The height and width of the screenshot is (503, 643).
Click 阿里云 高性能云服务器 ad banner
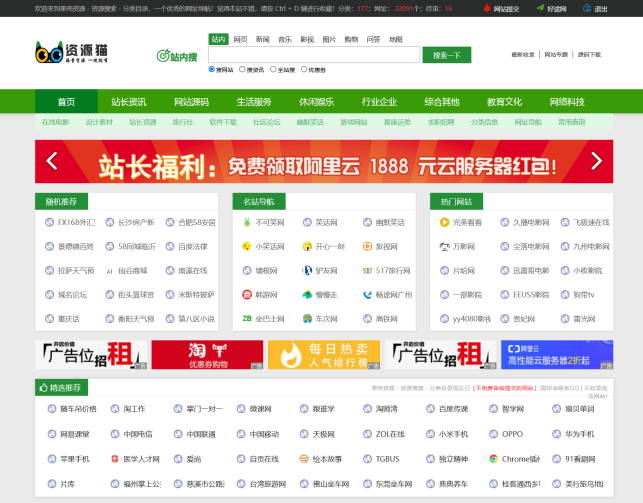[x=557, y=354]
